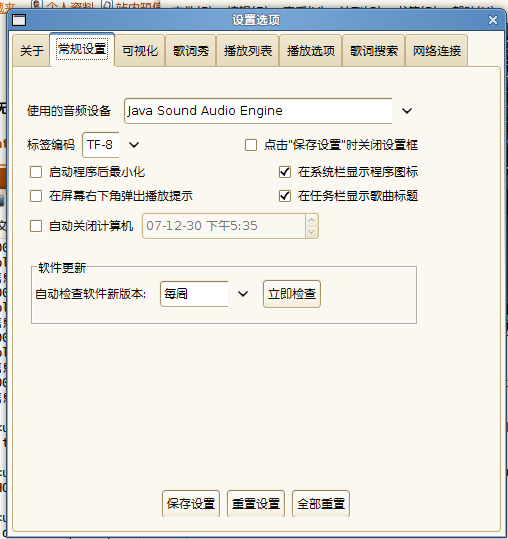This screenshot has height=539, width=508.
Task: Check 在屏幕右下角弹出播放提示 option
Action: (36, 196)
